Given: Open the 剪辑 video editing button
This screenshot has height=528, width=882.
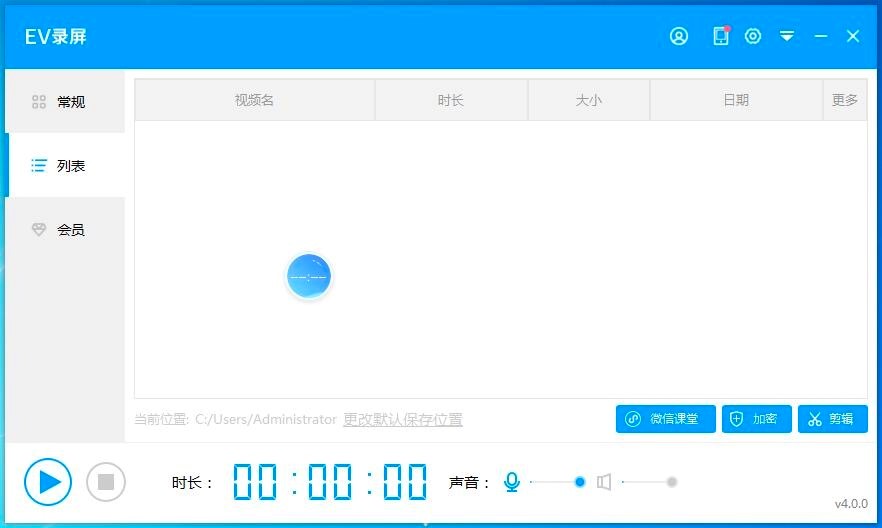Looking at the screenshot, I should 832,419.
